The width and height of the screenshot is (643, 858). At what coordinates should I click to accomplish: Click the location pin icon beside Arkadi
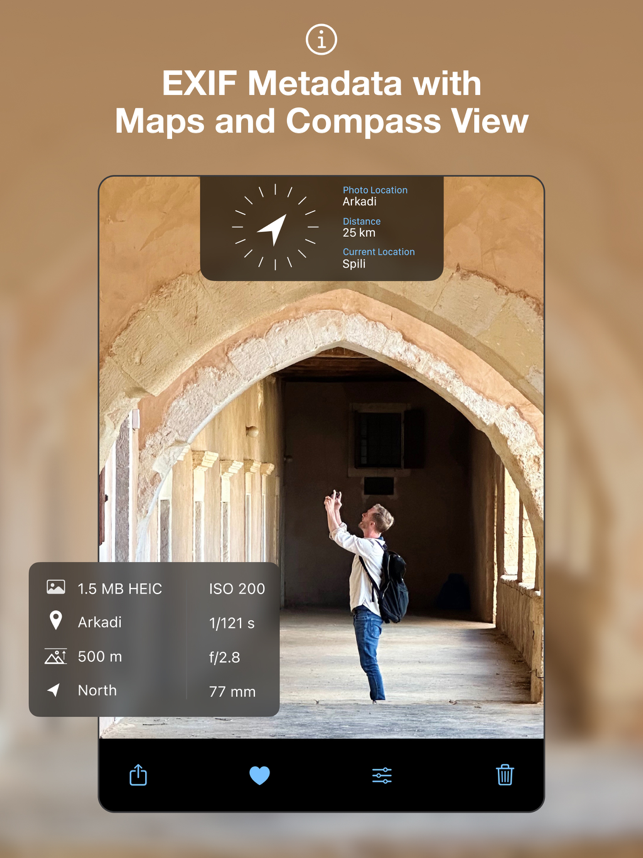point(55,621)
